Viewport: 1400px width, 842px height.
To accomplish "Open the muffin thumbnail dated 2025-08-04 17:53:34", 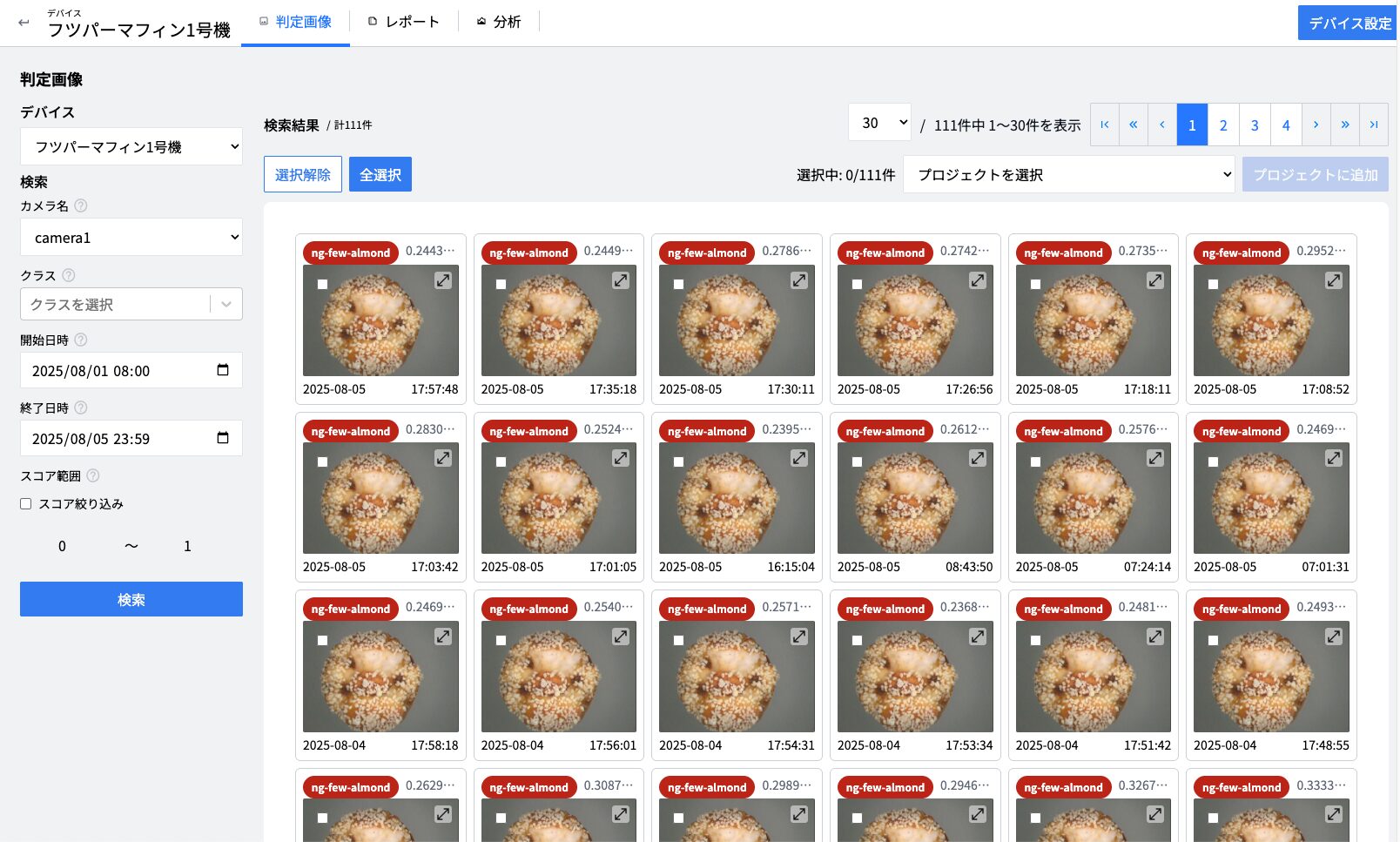I will coord(914,677).
